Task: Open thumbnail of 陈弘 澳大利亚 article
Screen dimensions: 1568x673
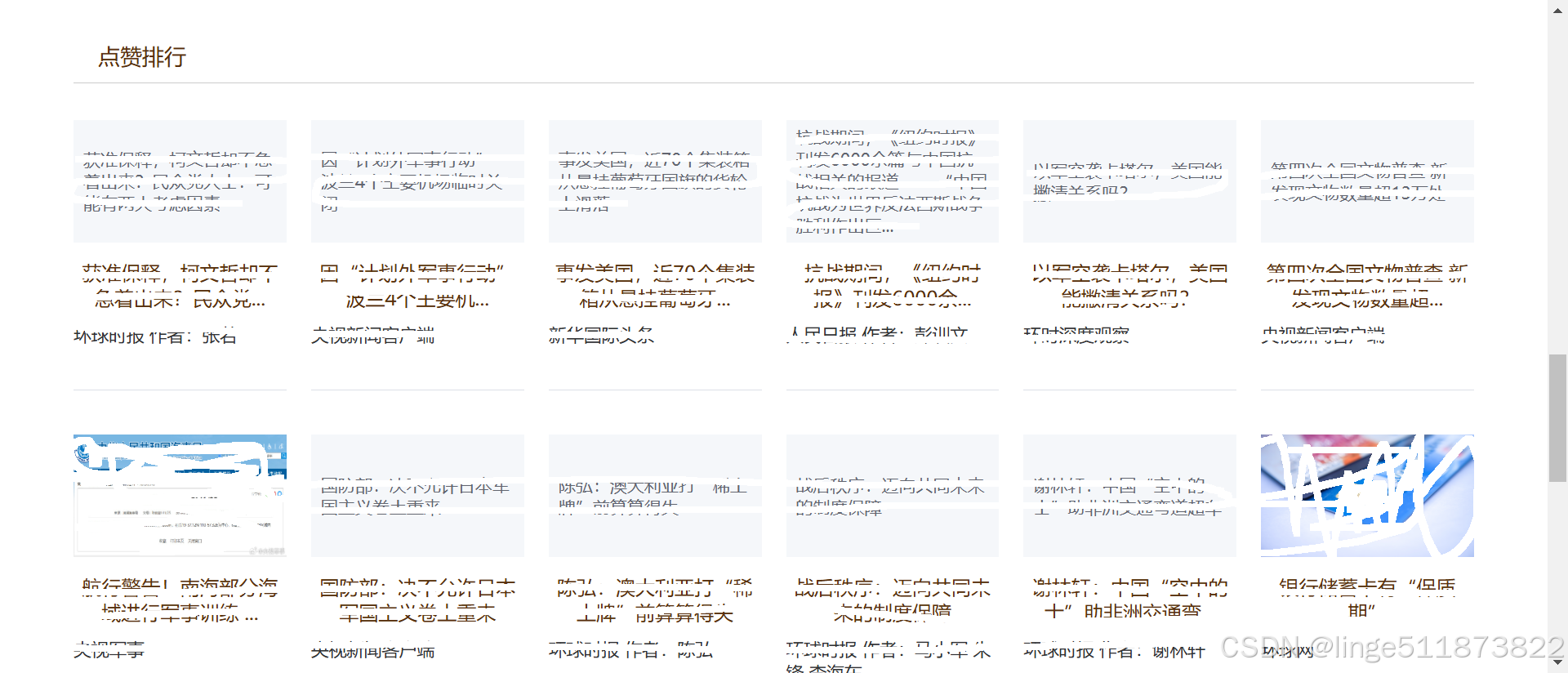Action: coord(655,496)
